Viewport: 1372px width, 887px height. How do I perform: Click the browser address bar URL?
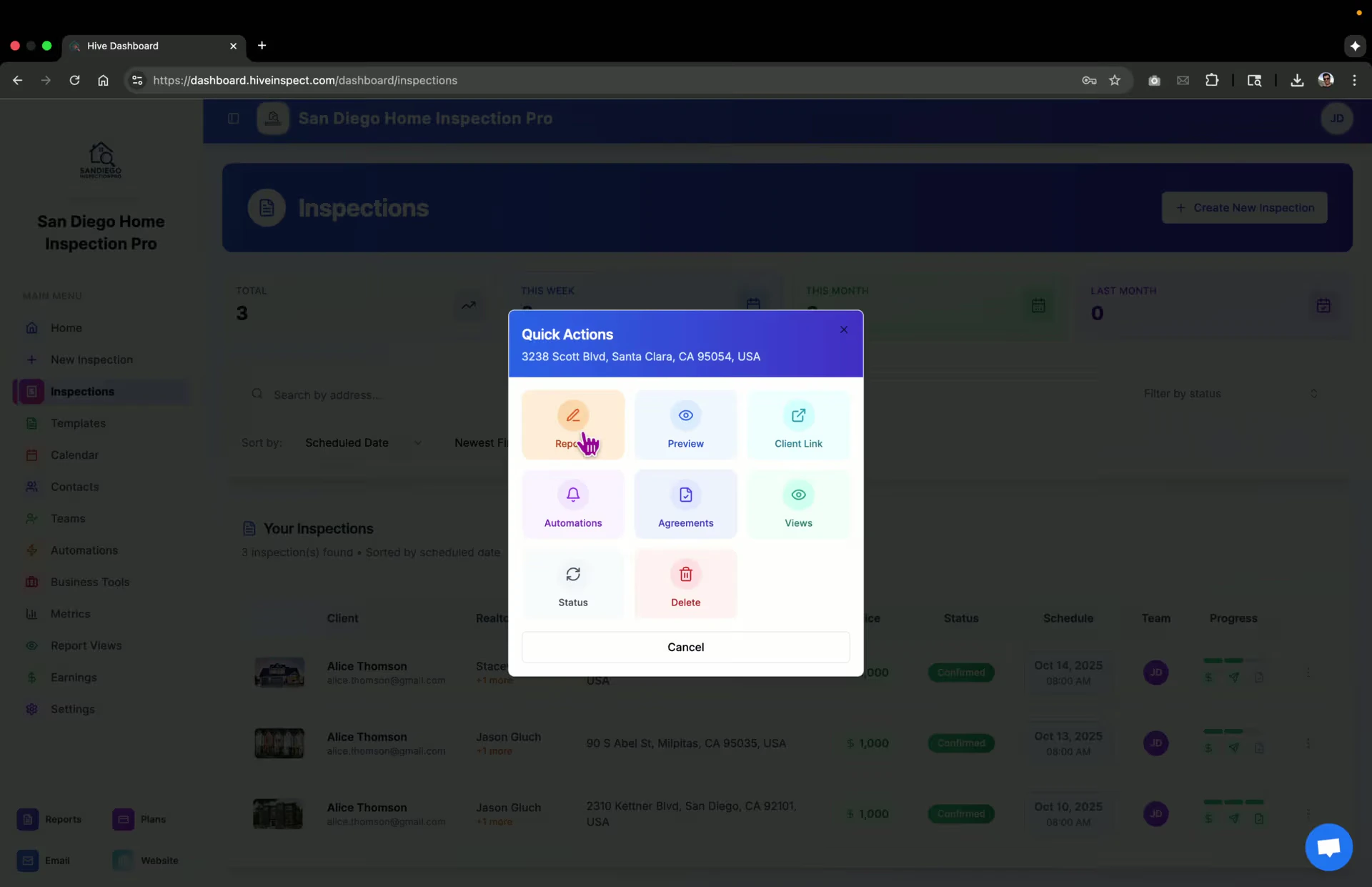pos(305,80)
